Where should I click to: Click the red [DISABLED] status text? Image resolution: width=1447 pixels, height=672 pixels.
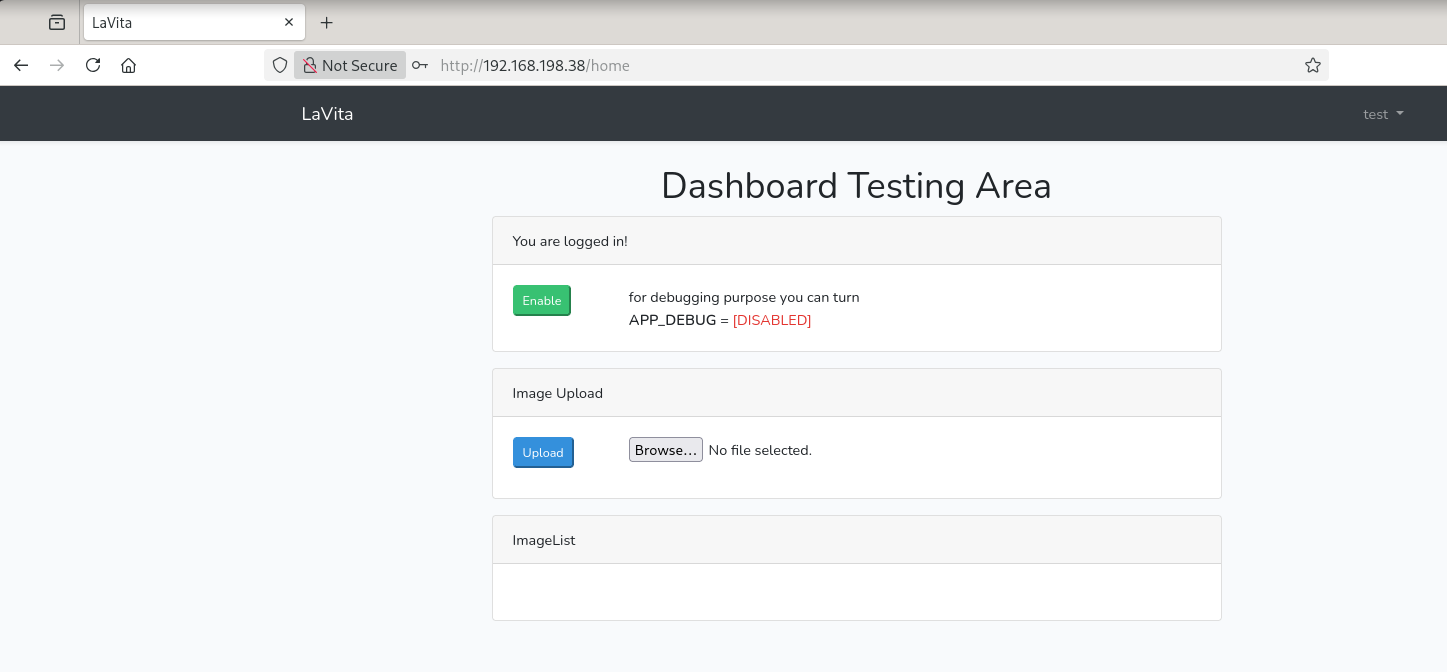coord(772,321)
